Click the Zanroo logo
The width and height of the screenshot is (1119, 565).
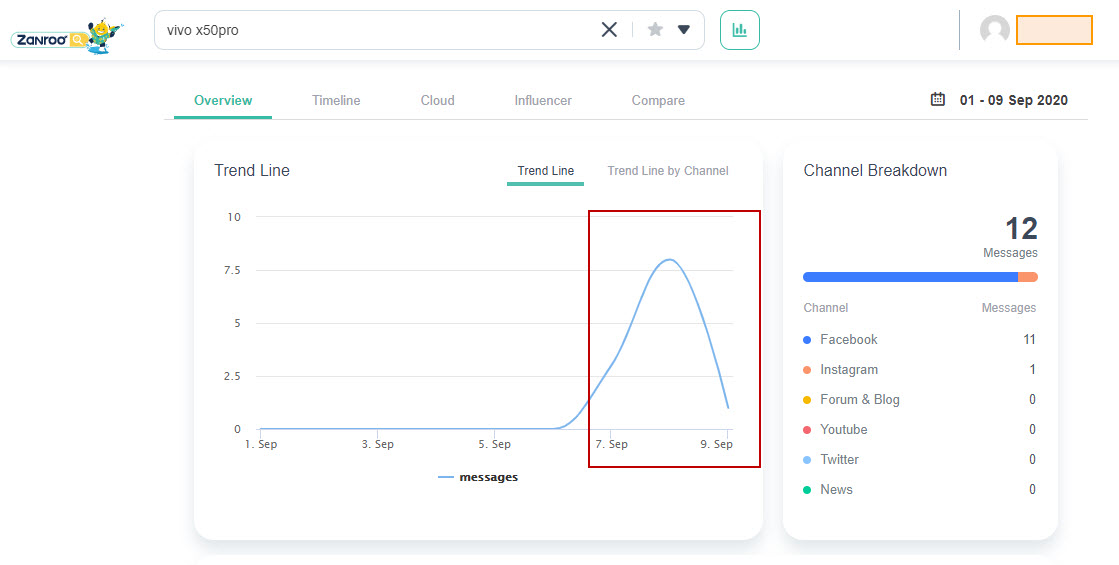tap(67, 36)
